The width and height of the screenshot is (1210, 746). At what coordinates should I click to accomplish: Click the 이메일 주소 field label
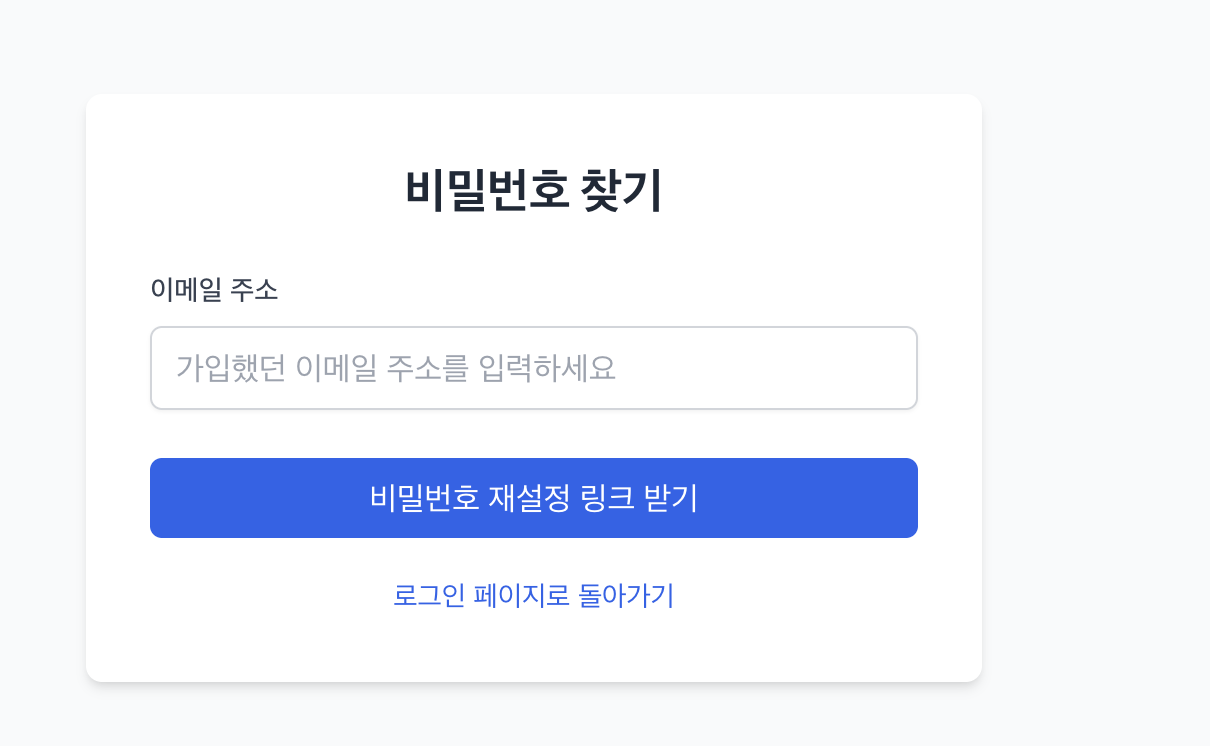tap(214, 290)
